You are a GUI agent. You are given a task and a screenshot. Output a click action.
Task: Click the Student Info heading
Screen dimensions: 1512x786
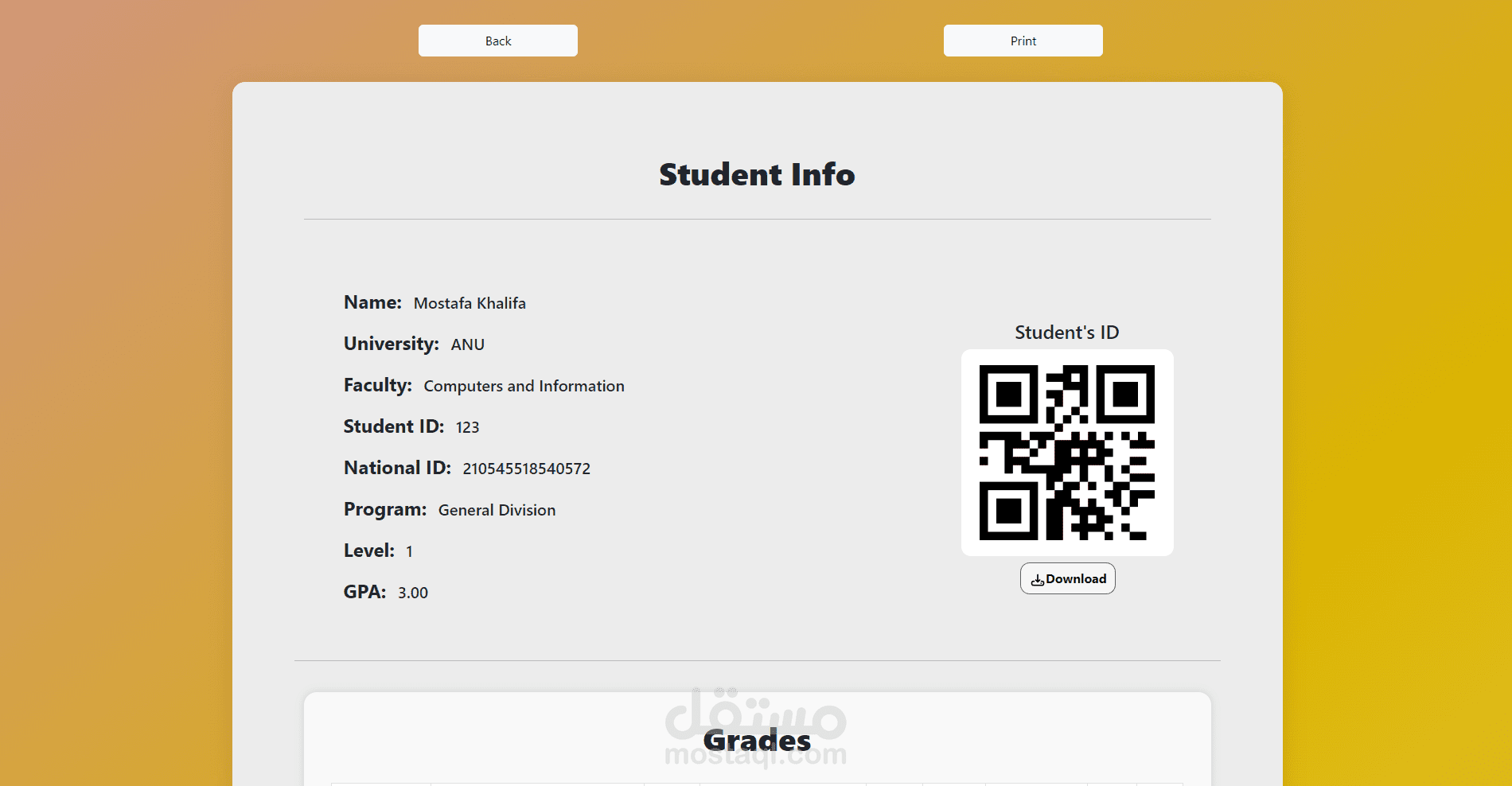click(x=757, y=174)
